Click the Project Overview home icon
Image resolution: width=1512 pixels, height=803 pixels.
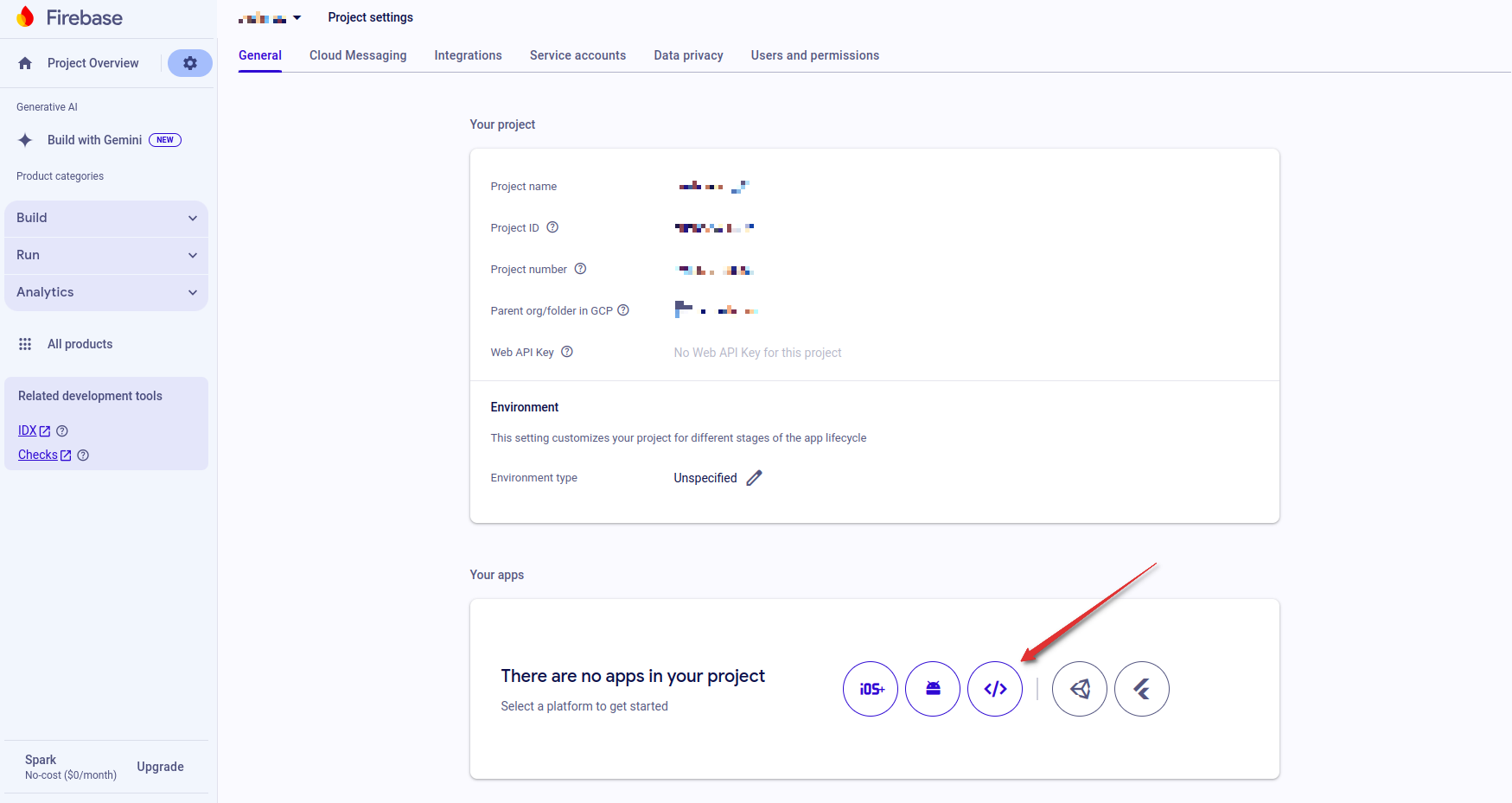pos(25,63)
